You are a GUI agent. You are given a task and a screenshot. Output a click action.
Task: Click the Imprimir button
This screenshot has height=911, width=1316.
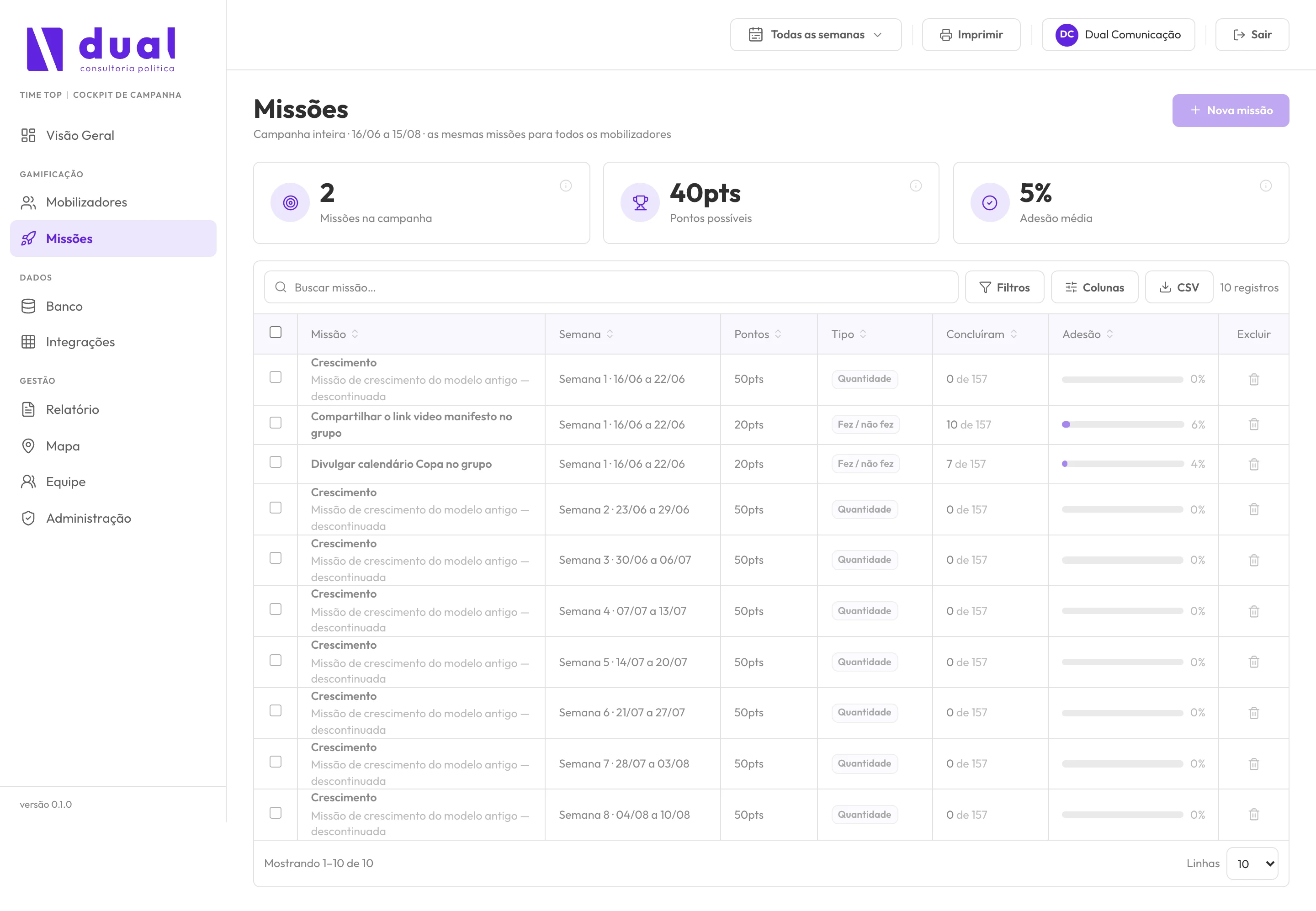click(x=971, y=35)
